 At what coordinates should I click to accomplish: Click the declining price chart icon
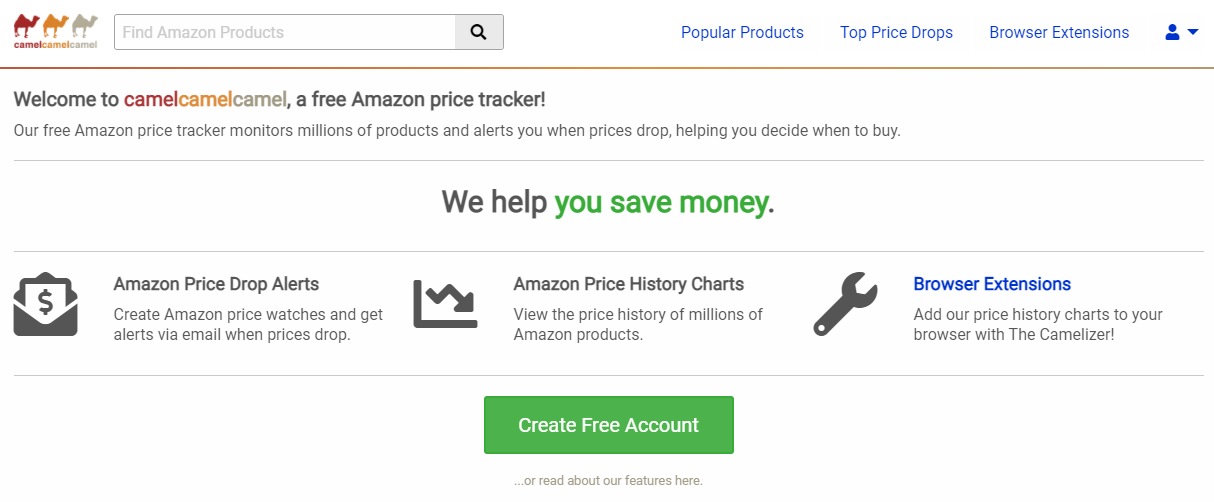(445, 304)
